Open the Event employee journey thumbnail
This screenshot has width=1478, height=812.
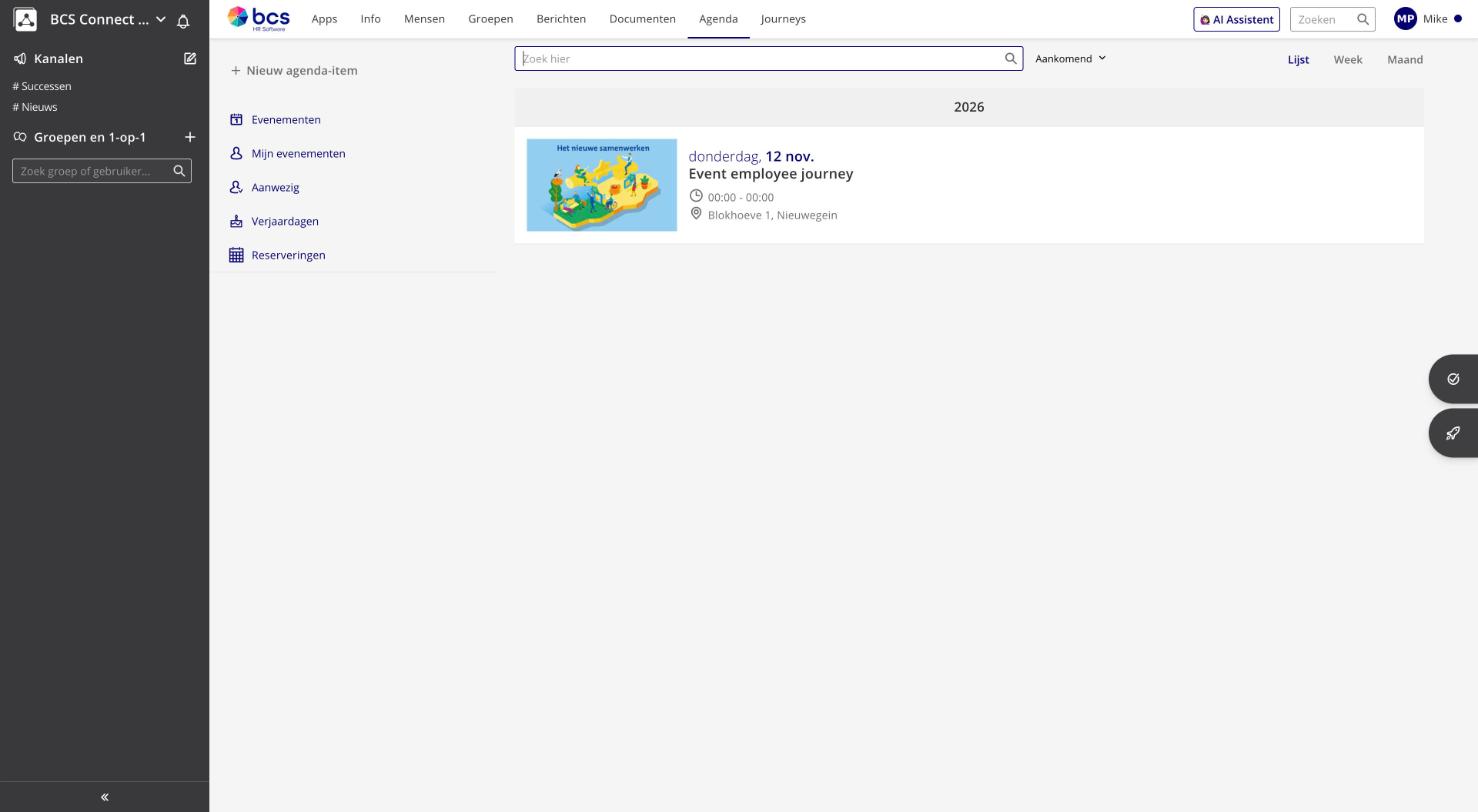pos(602,185)
